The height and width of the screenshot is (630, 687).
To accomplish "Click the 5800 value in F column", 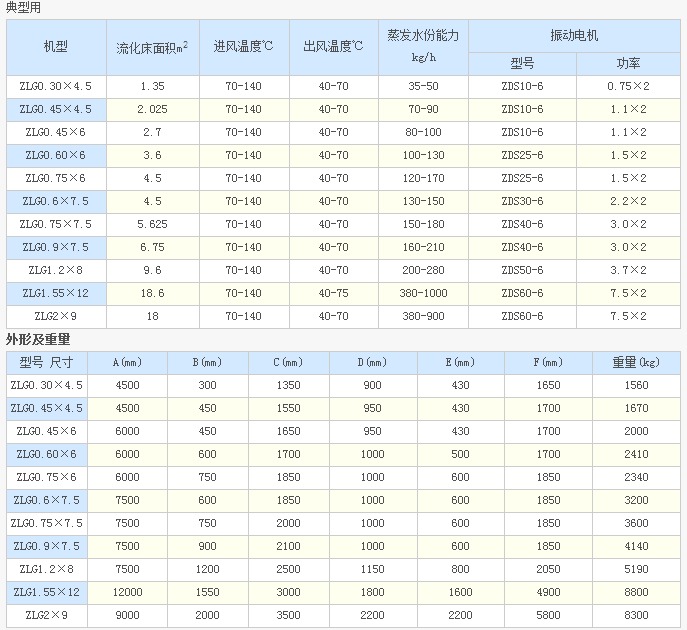I will coord(548,615).
